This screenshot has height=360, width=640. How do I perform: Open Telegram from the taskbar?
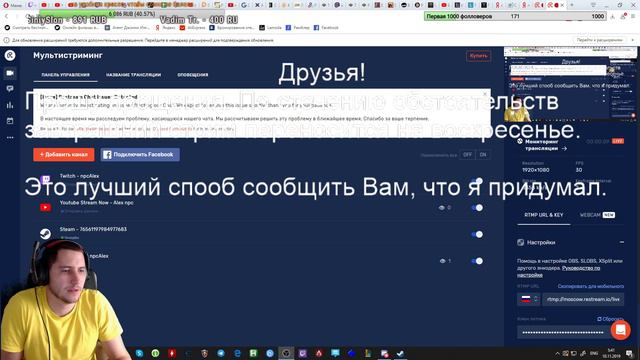click(221, 353)
